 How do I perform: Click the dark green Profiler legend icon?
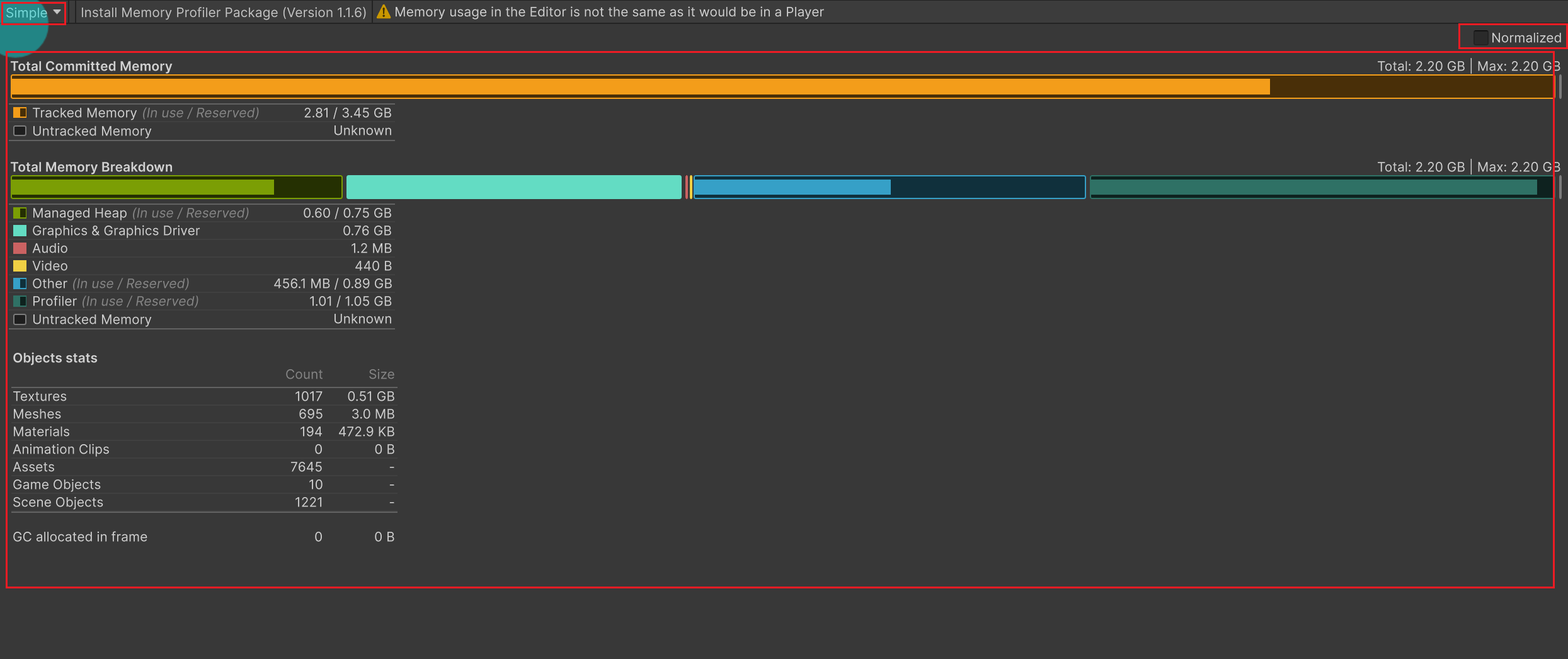tap(20, 301)
